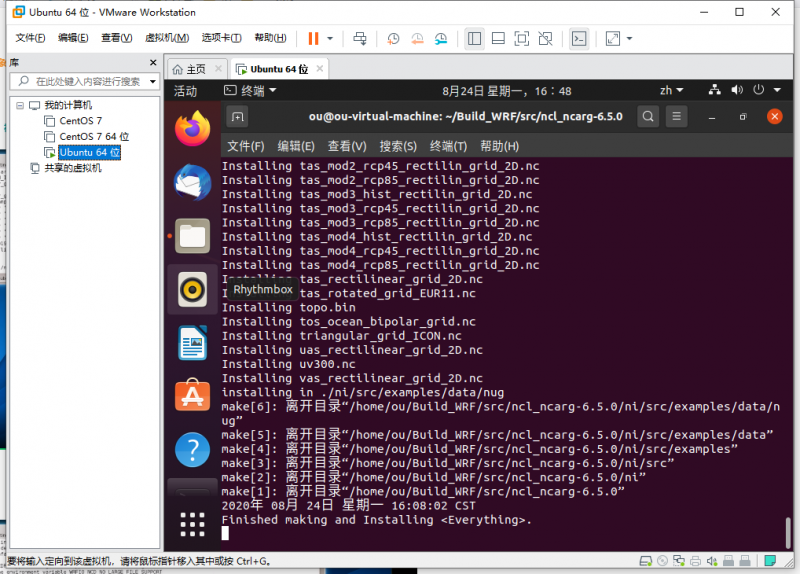Click the Help question mark dock icon
Screen dimensions: 800x574
(192, 451)
